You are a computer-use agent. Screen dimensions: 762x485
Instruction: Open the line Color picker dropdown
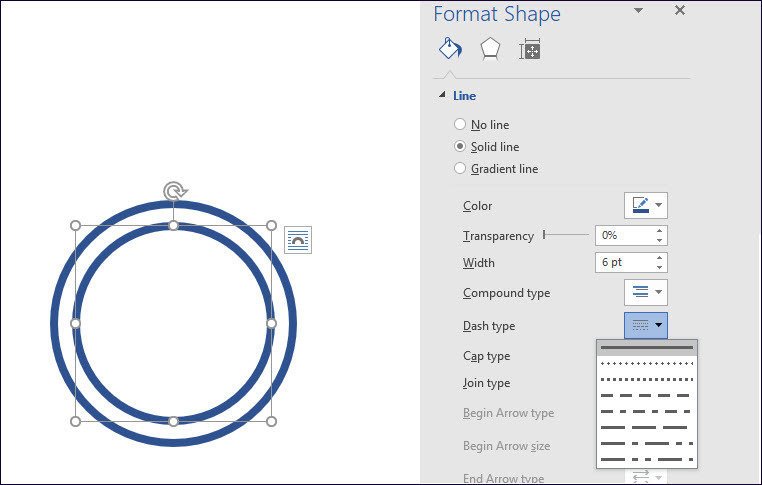[x=645, y=206]
